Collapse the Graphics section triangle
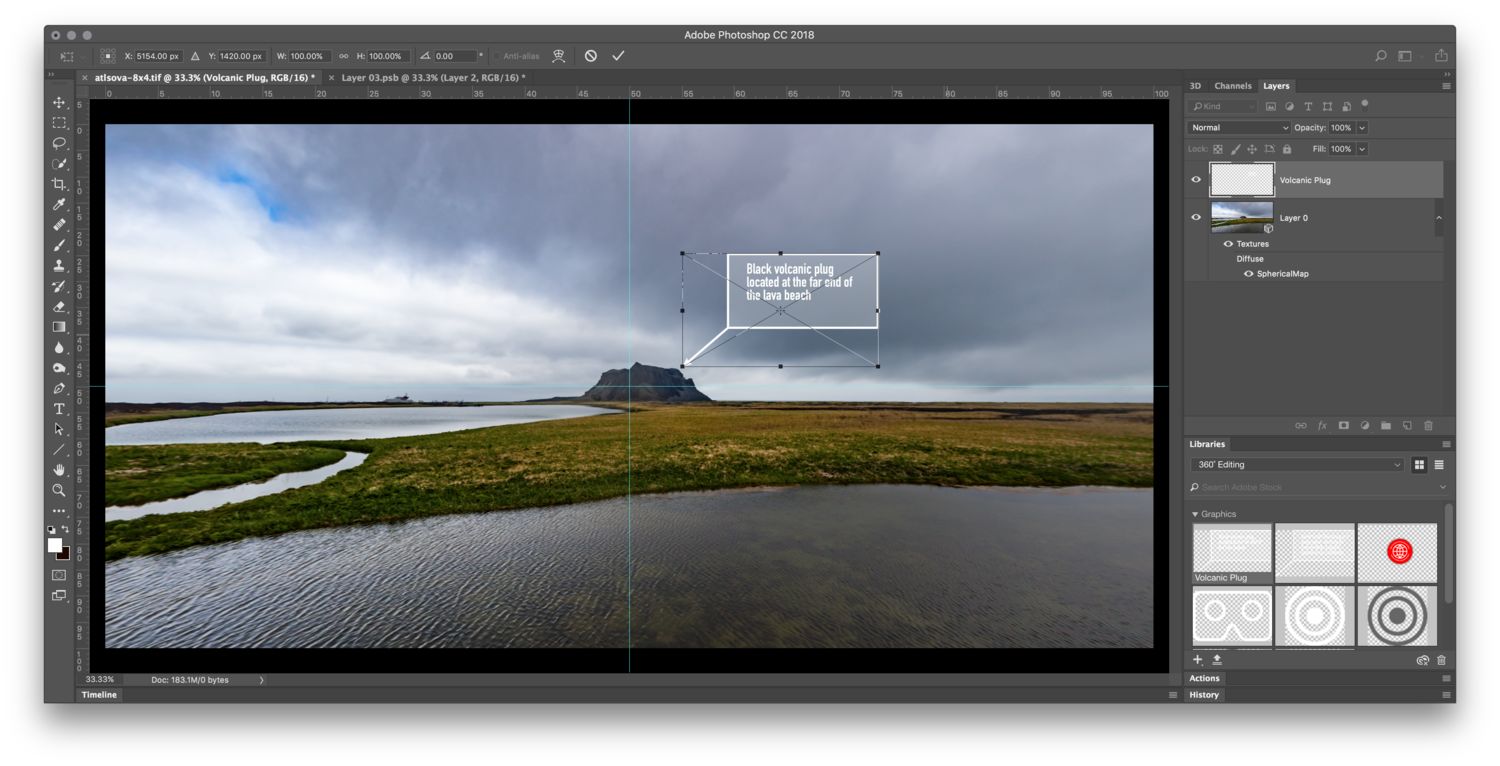The height and width of the screenshot is (766, 1500). coord(1195,514)
